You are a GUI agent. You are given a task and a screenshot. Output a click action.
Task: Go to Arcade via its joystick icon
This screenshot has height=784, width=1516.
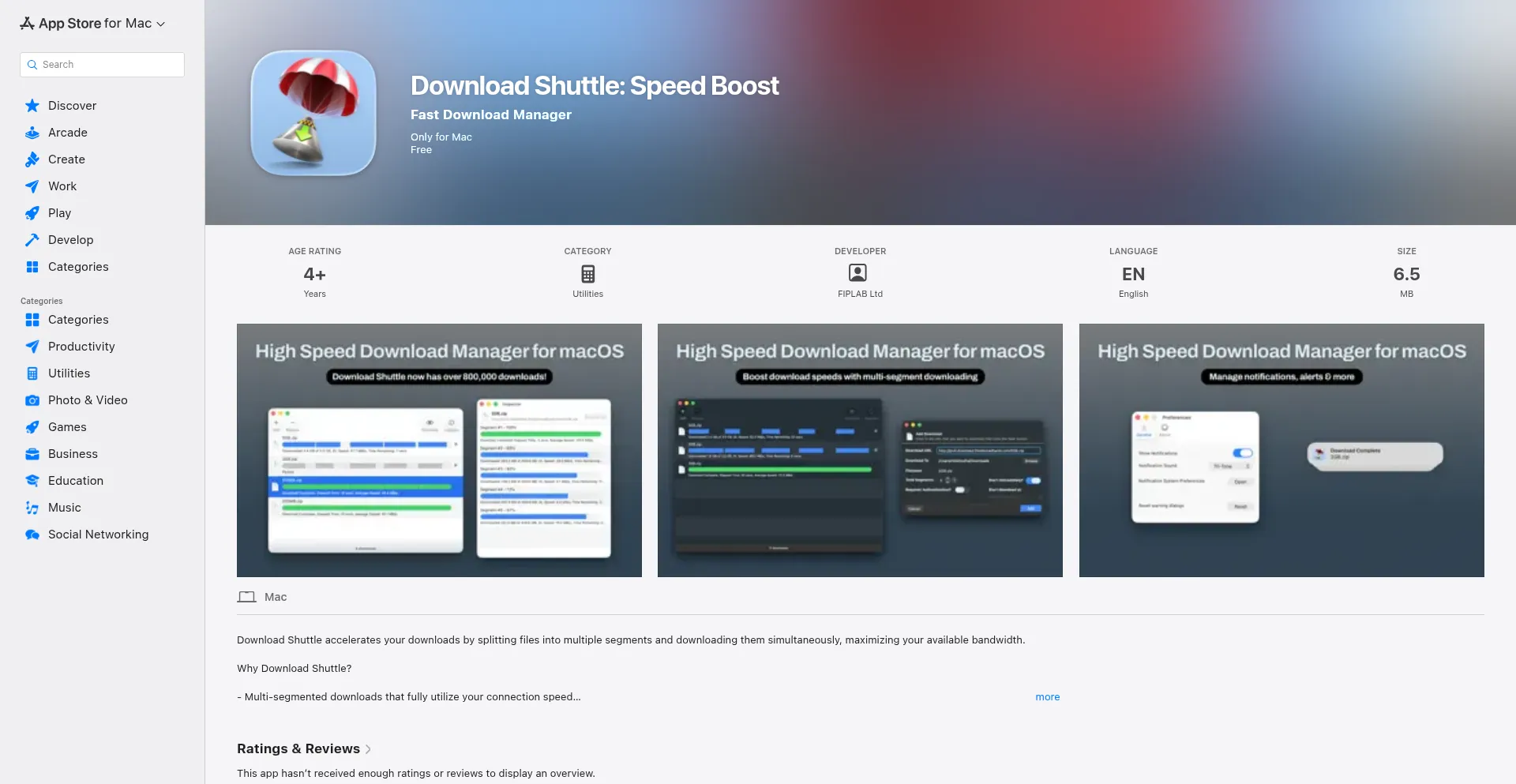32,133
